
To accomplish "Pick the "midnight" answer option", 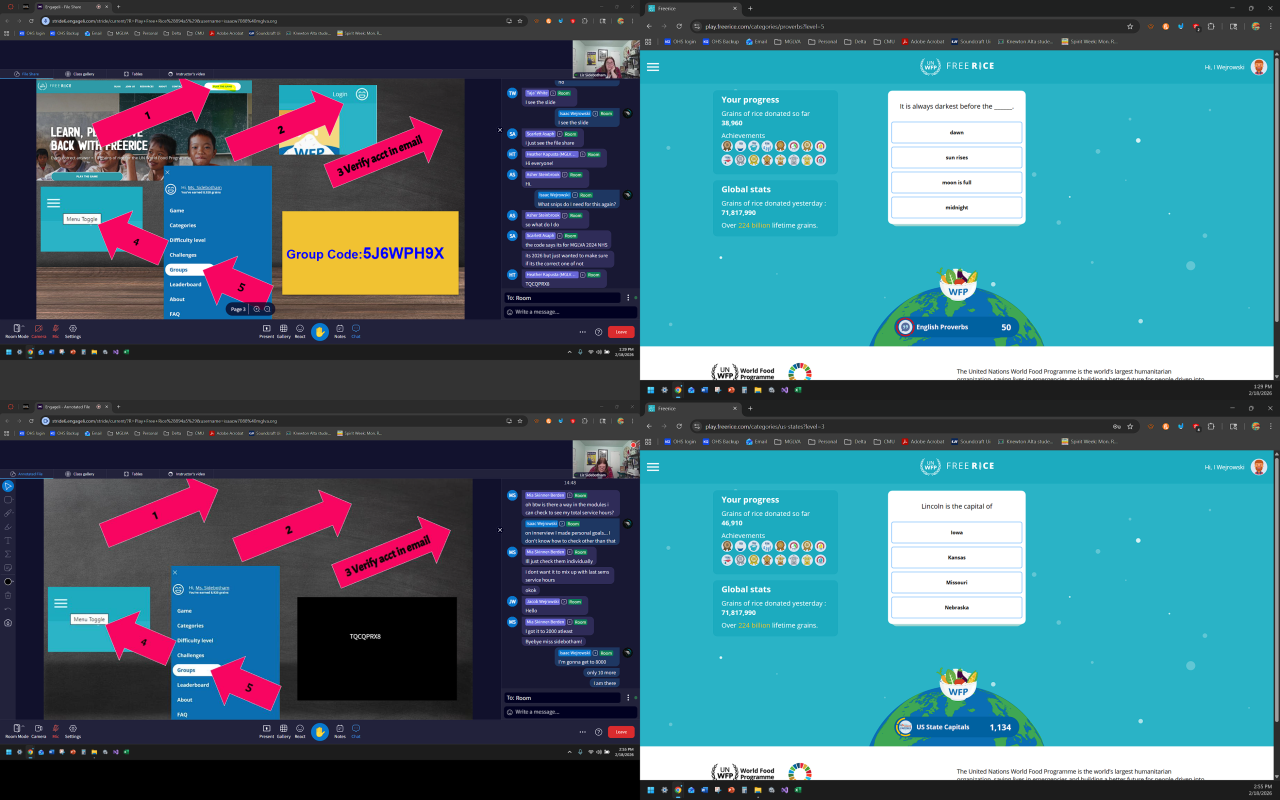I will 956,208.
